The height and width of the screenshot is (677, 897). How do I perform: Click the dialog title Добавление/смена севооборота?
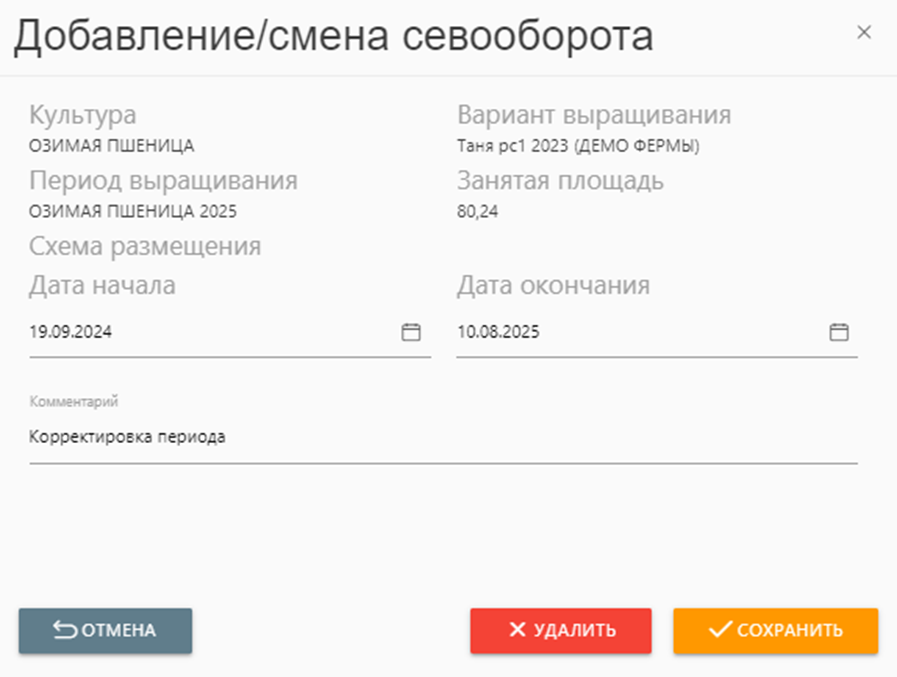(333, 36)
